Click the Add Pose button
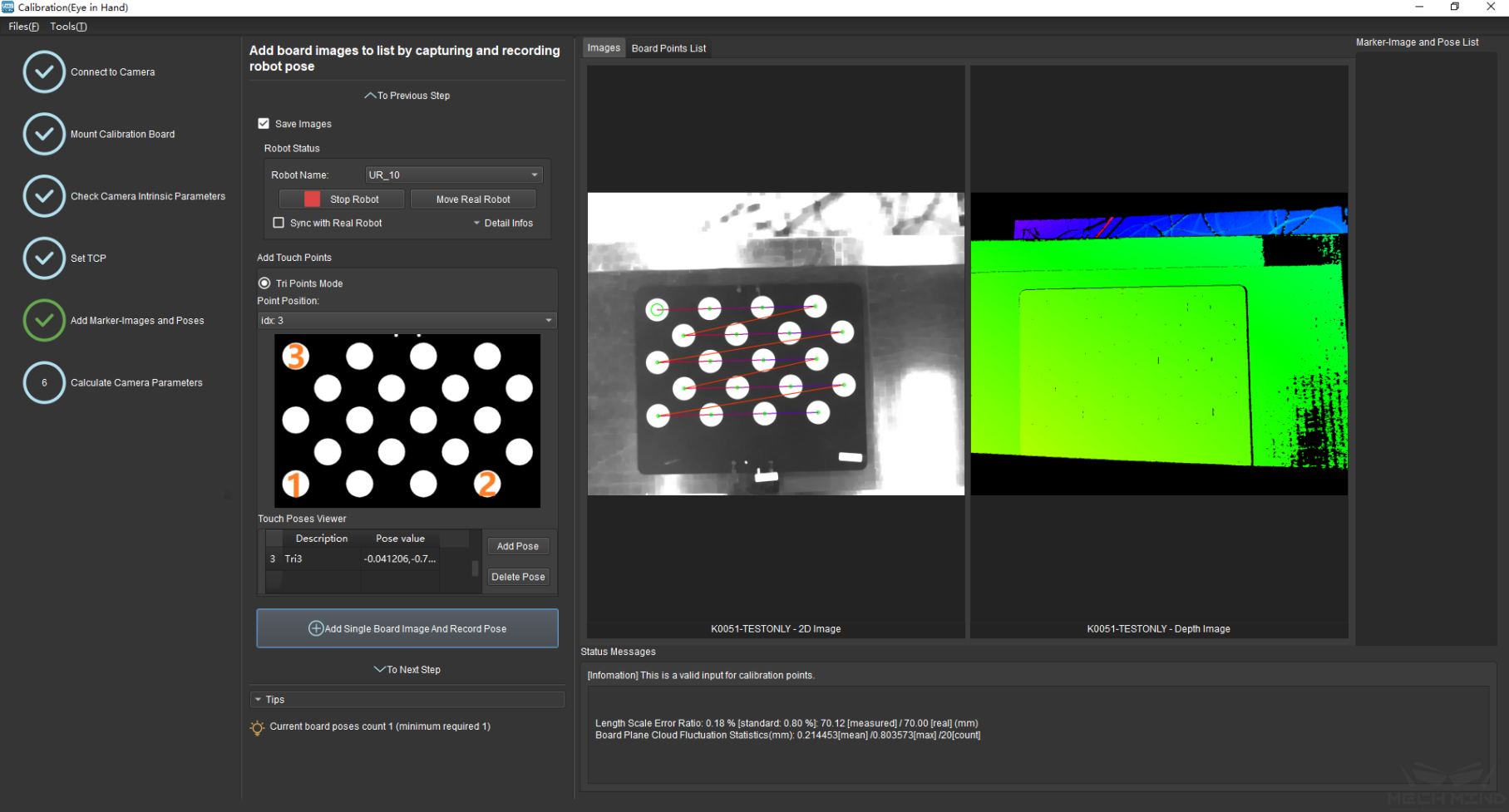Screen dimensions: 1509x812 tap(517, 546)
